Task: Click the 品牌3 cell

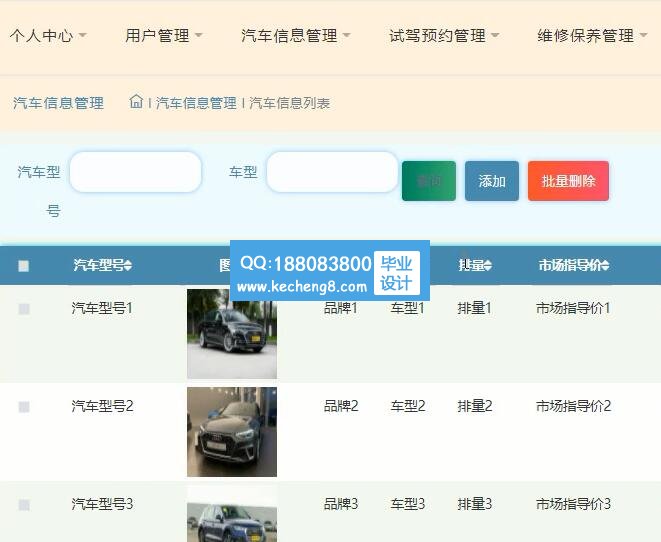Action: [341, 504]
